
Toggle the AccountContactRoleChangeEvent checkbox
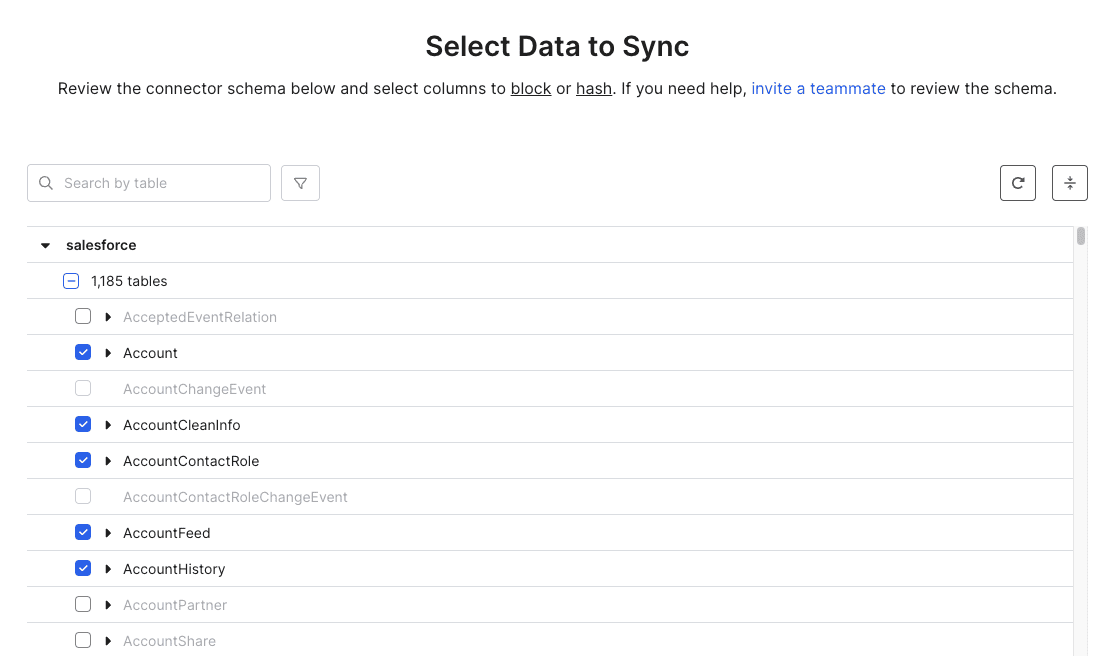(83, 496)
